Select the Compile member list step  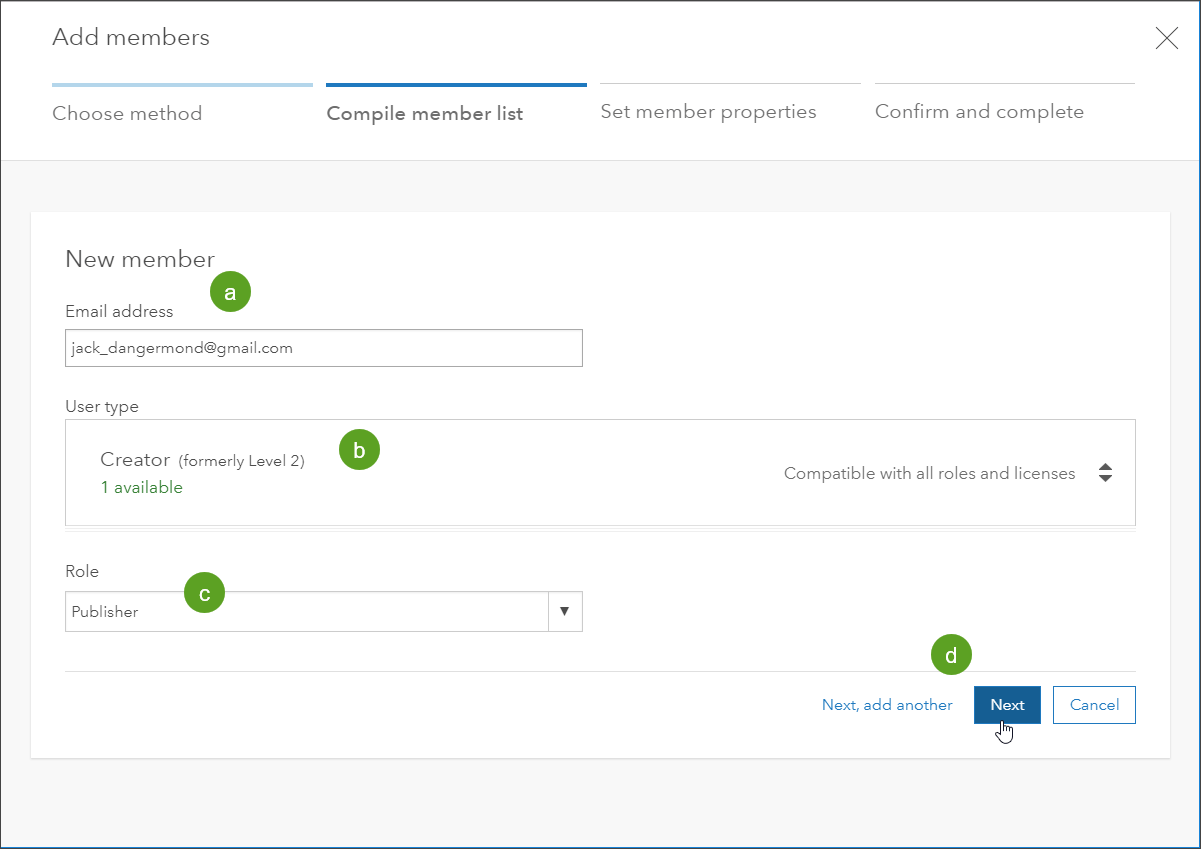coord(425,113)
